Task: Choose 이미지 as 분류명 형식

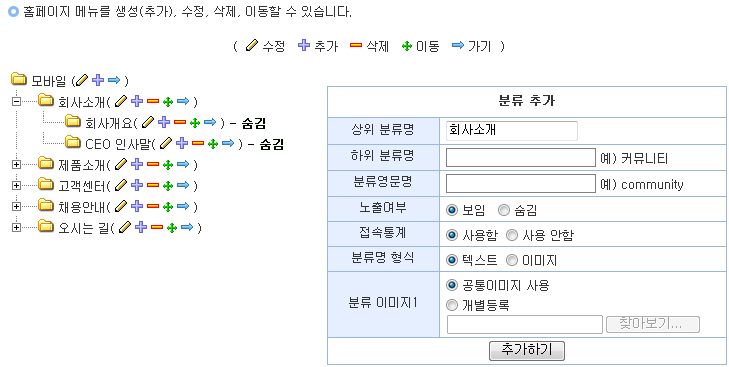Action: point(511,260)
